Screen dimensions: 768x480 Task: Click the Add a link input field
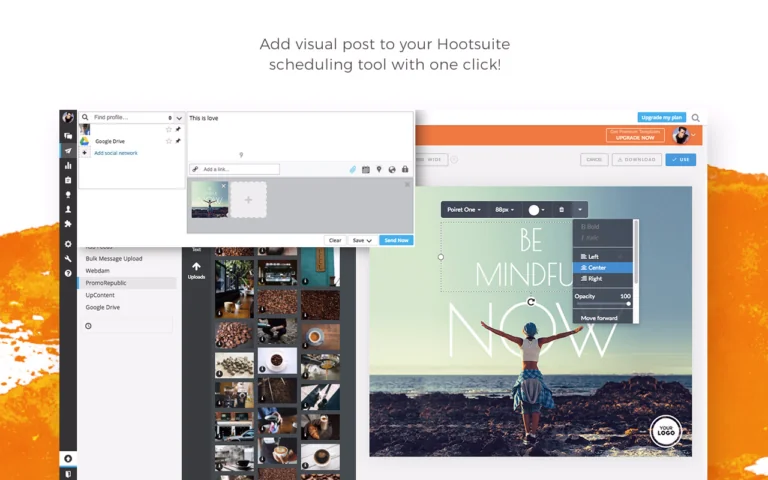click(235, 169)
